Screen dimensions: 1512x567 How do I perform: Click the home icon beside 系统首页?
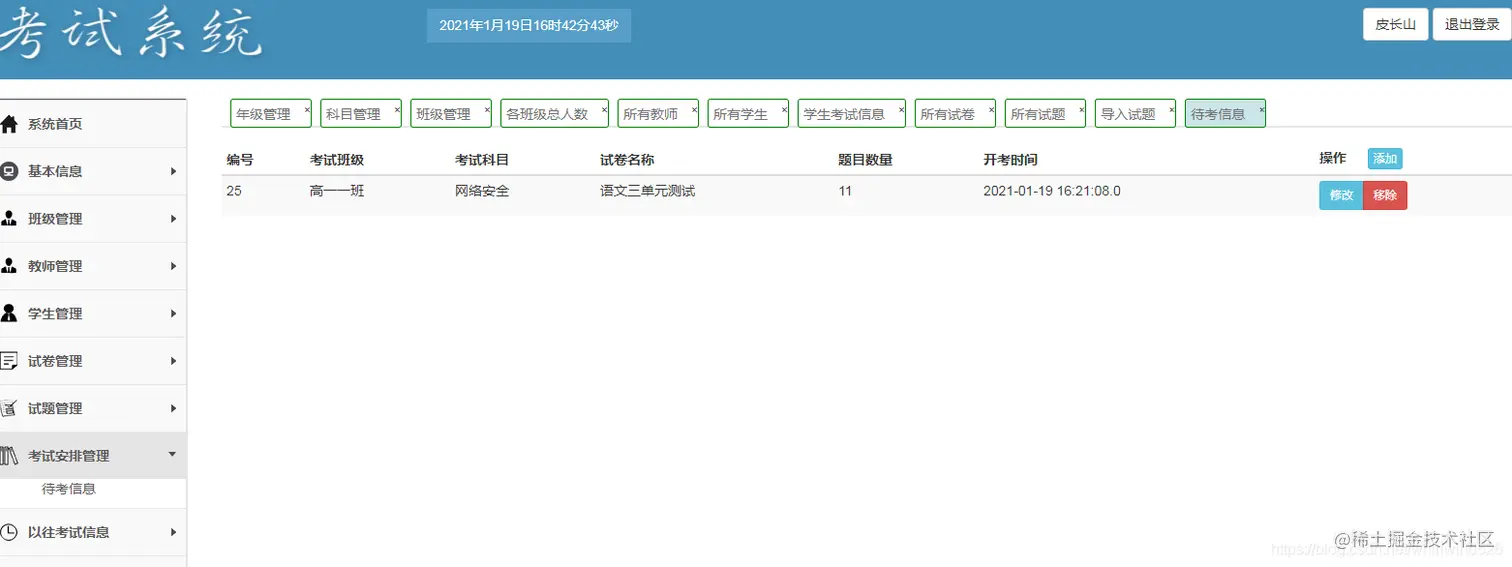coord(9,124)
